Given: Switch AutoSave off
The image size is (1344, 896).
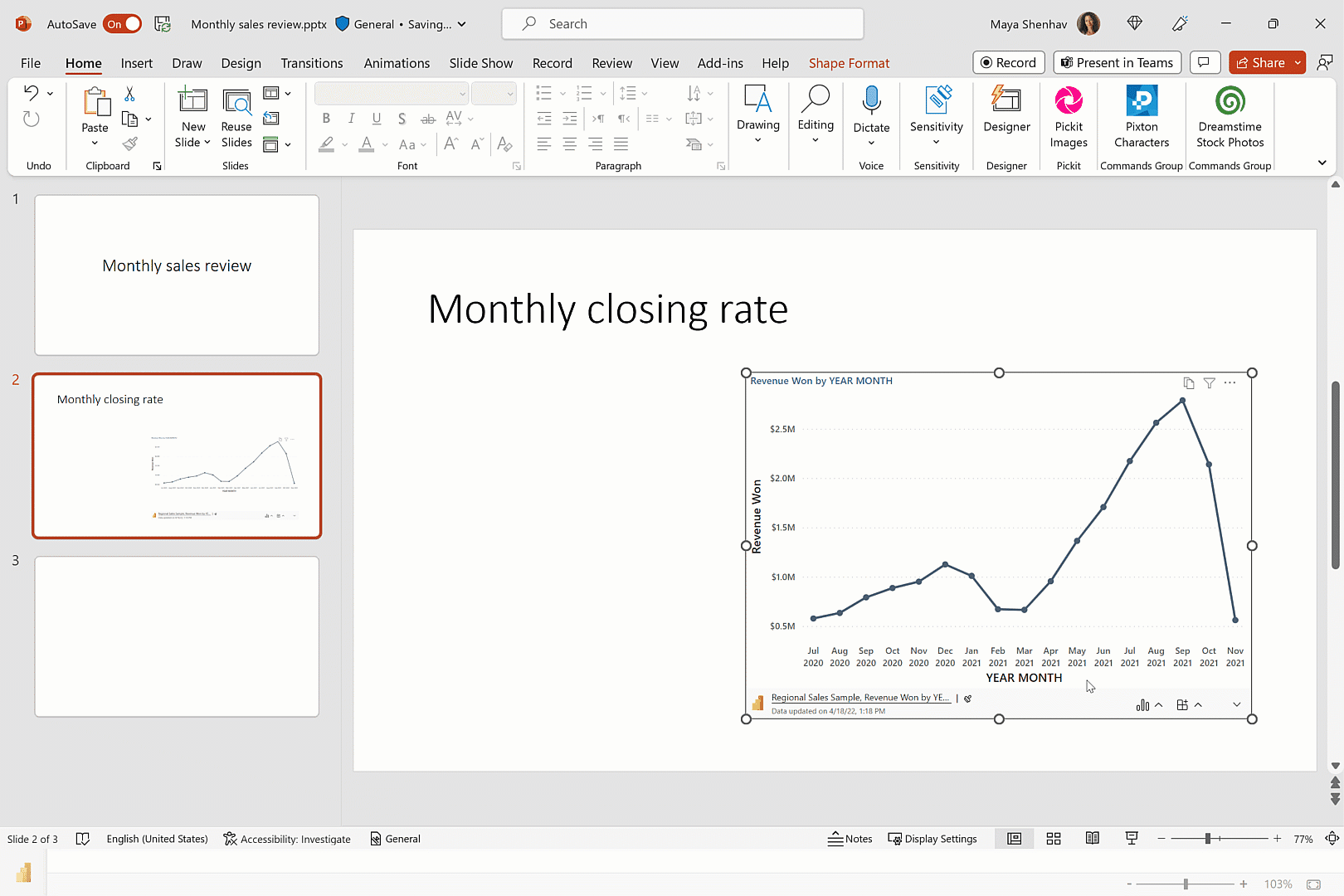Looking at the screenshot, I should pos(123,24).
